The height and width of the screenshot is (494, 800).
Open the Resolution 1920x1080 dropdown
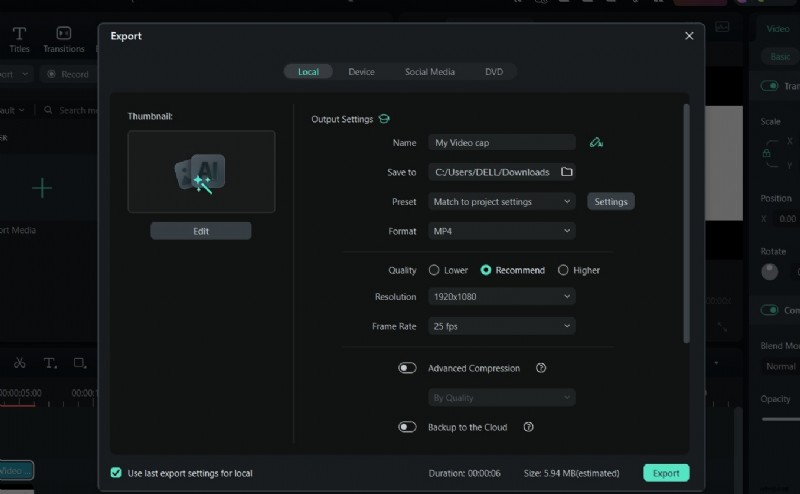[x=501, y=297]
